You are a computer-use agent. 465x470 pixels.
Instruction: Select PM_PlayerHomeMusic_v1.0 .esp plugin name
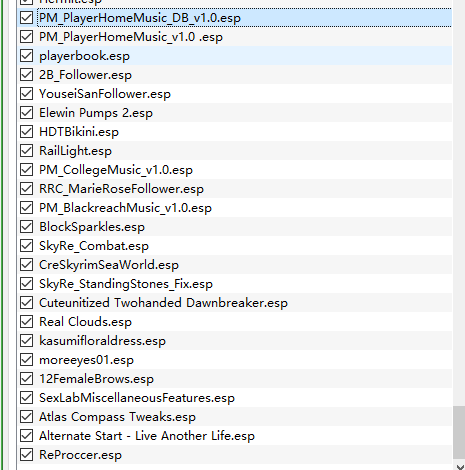(131, 37)
